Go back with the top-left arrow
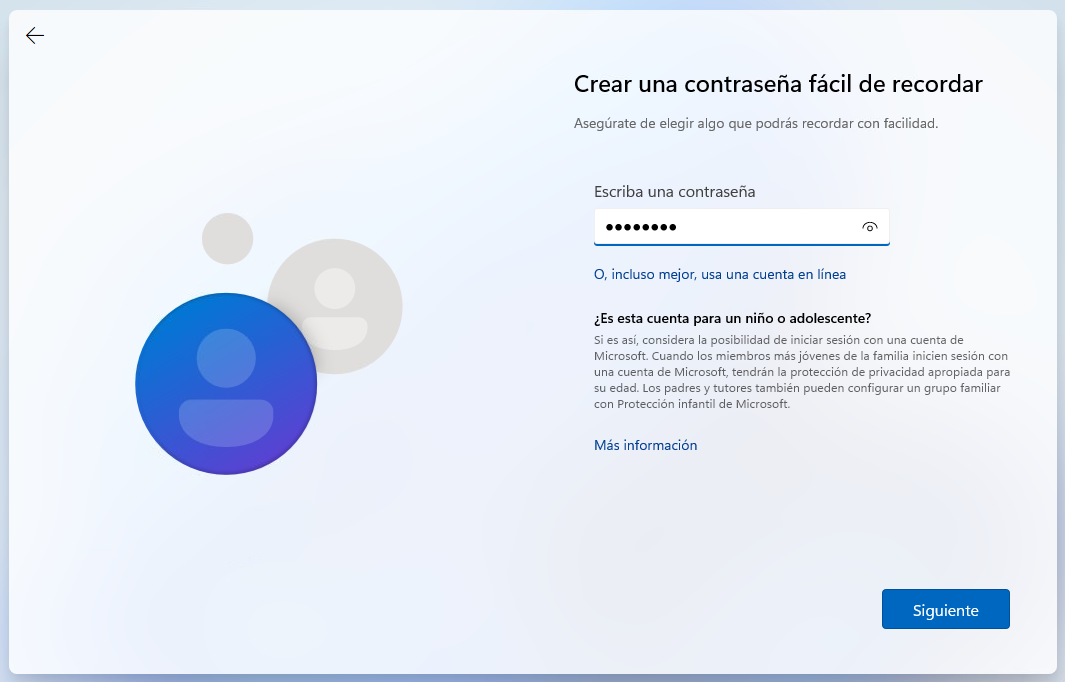This screenshot has height=682, width=1065. [x=35, y=36]
